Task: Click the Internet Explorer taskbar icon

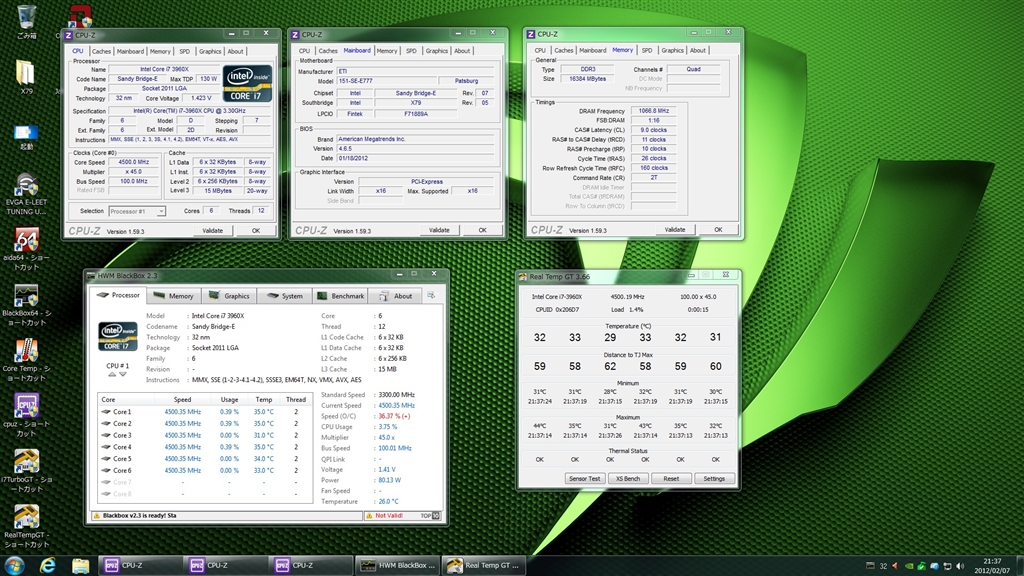Action: [47, 565]
